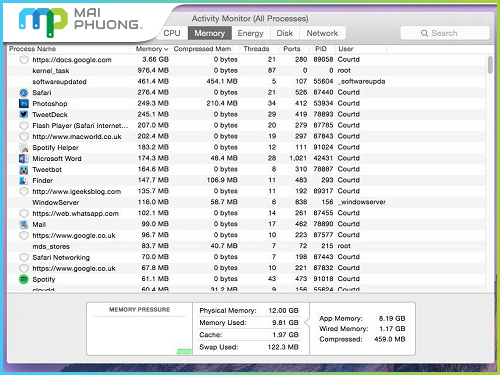Click the _softwareupda user entry
The image size is (500, 375).
point(361,81)
